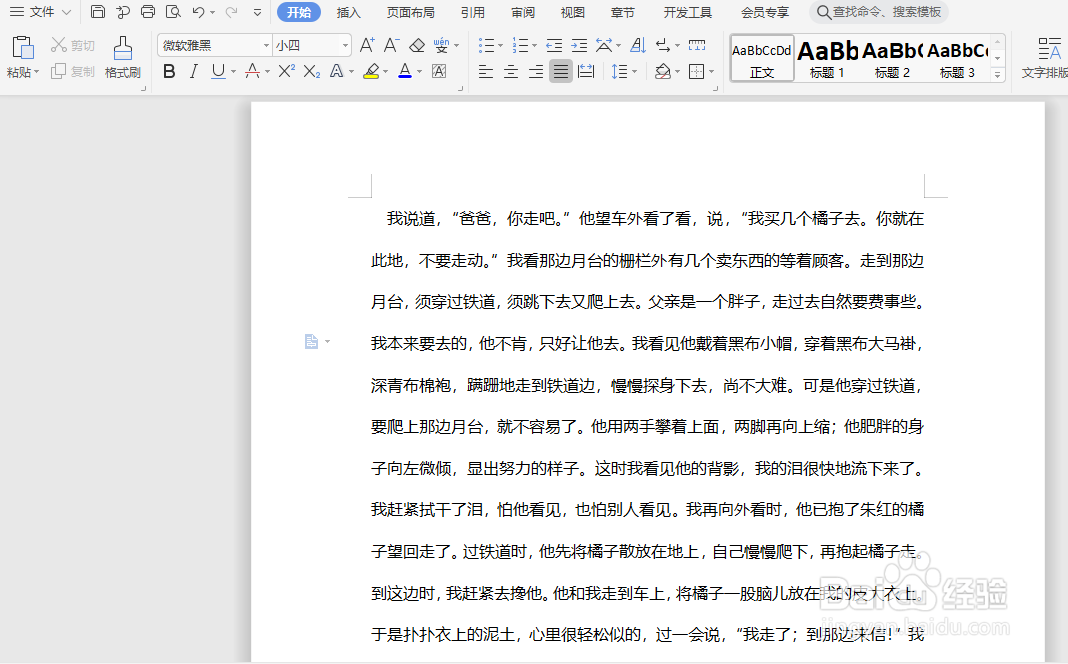Click the font color blue A button
This screenshot has height=664, width=1068.
tap(405, 71)
